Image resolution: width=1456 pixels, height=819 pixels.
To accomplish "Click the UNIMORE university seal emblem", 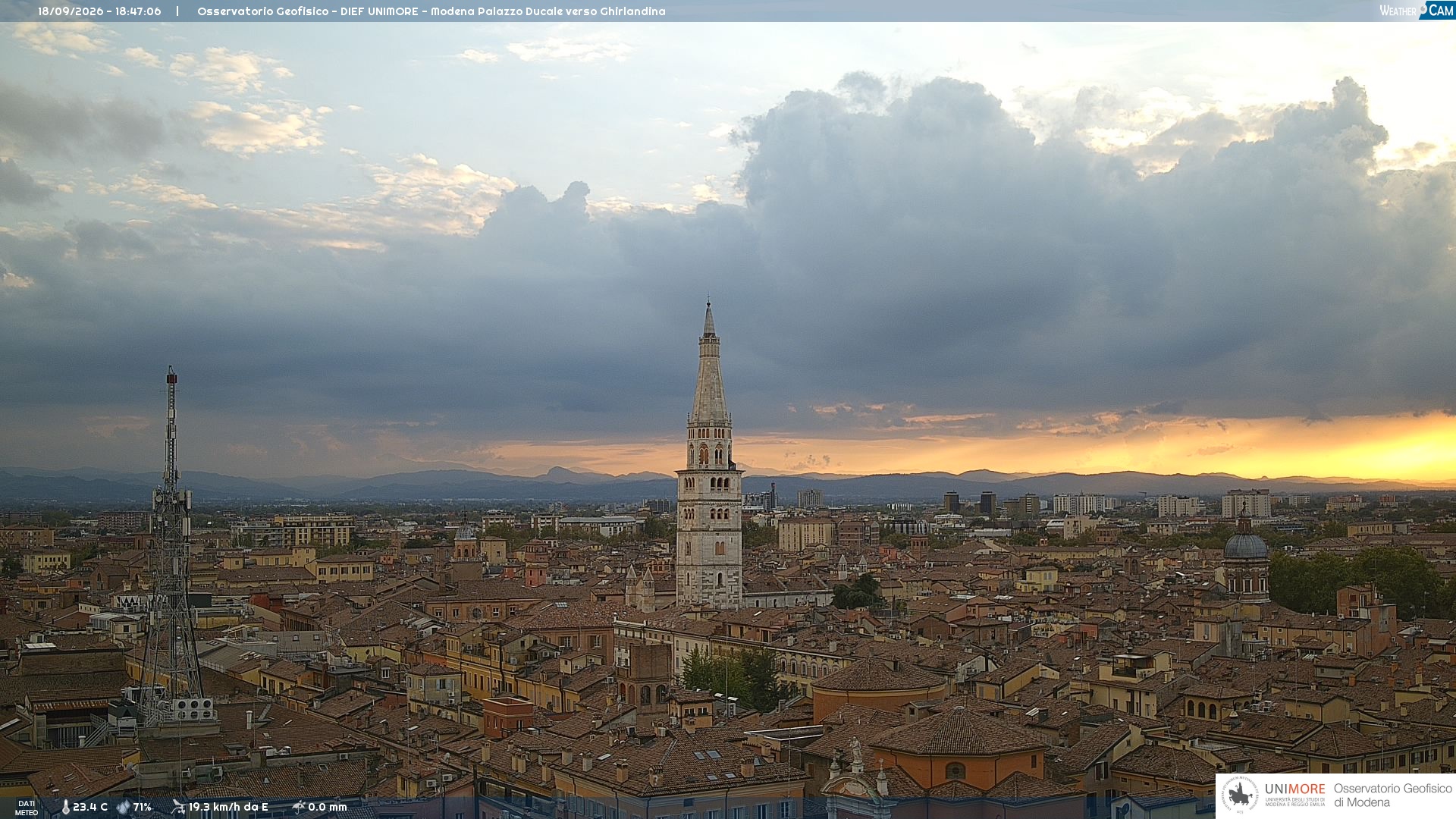I will pos(1240,795).
